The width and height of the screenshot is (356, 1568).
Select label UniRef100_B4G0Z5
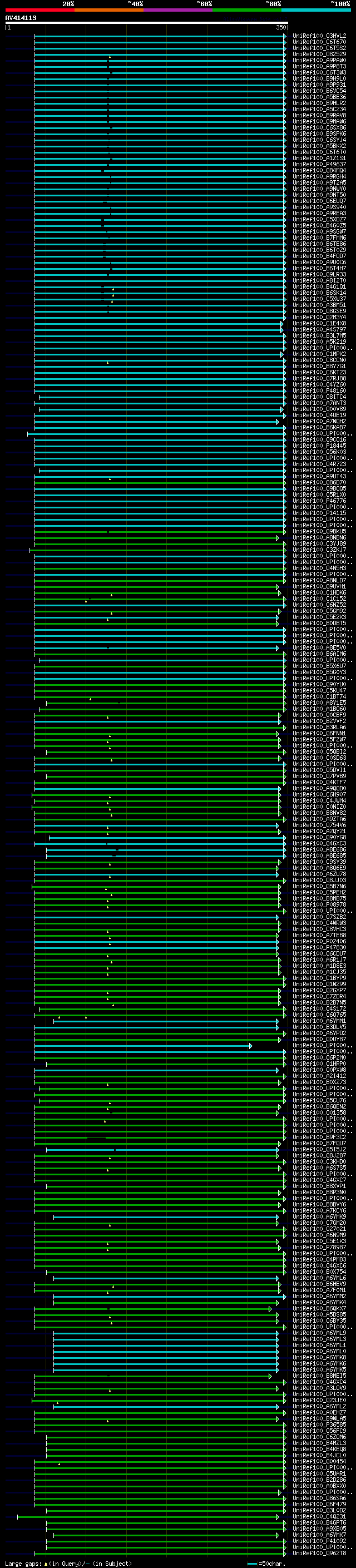pyautogui.click(x=319, y=225)
